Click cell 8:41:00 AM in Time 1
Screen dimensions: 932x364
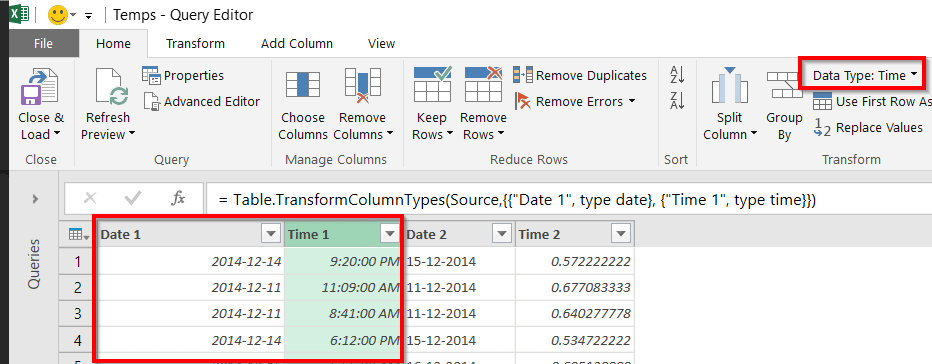click(x=343, y=313)
